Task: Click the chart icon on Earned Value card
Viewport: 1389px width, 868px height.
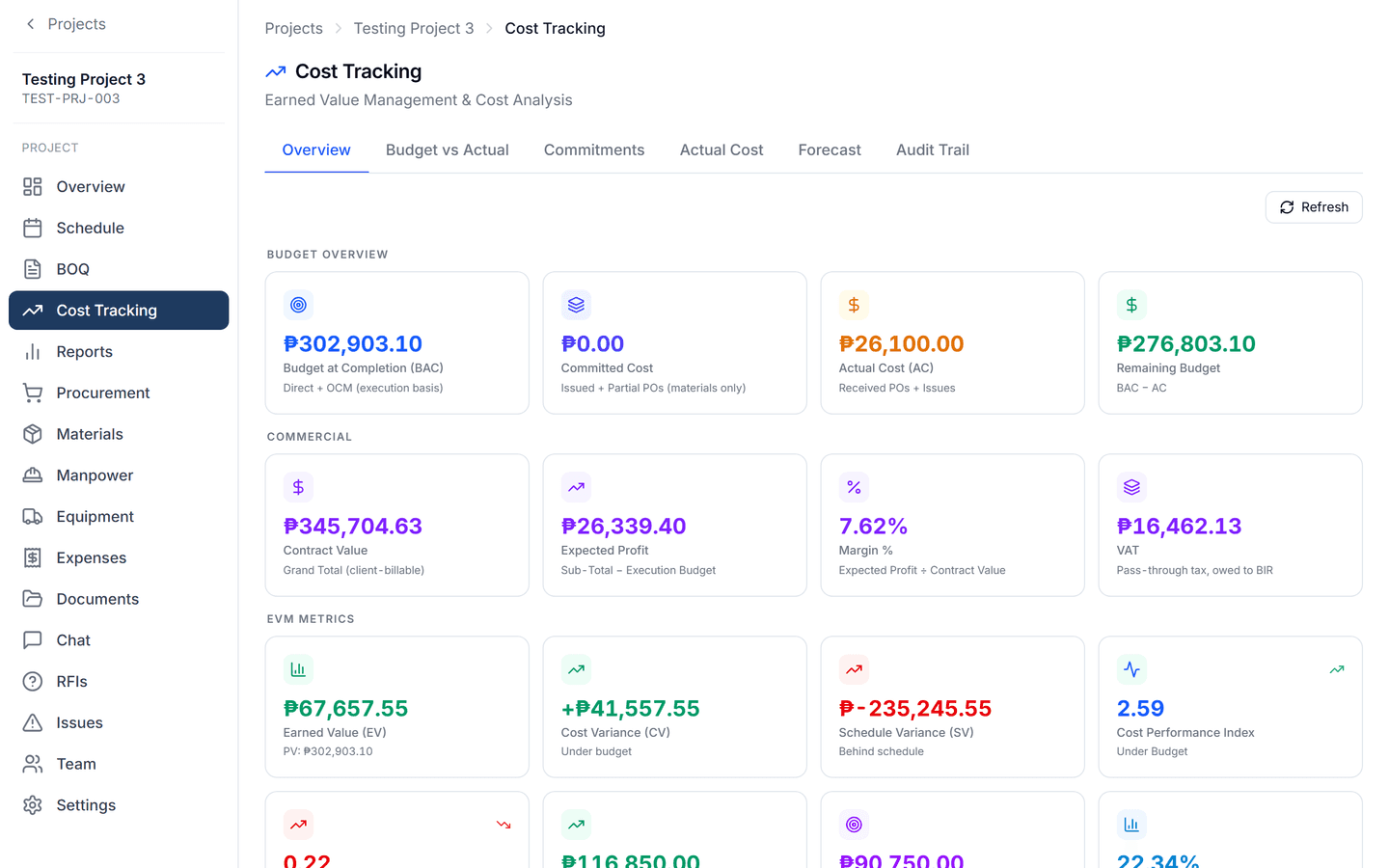Action: tap(298, 669)
